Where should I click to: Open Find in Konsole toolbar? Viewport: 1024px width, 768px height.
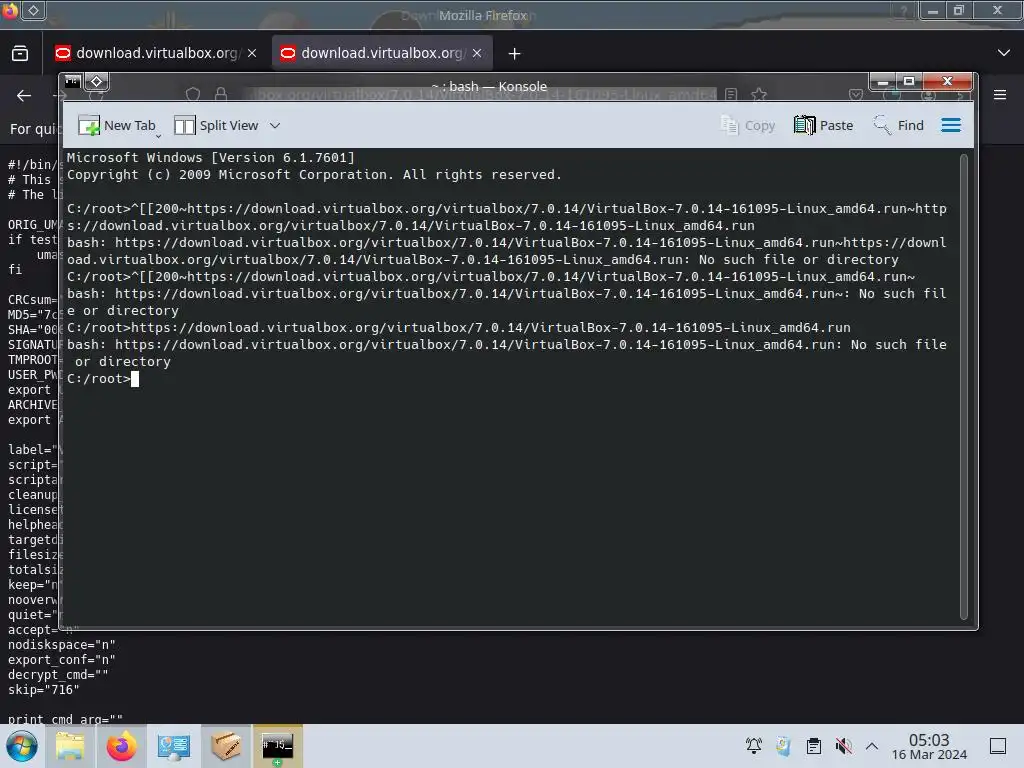pyautogui.click(x=899, y=125)
